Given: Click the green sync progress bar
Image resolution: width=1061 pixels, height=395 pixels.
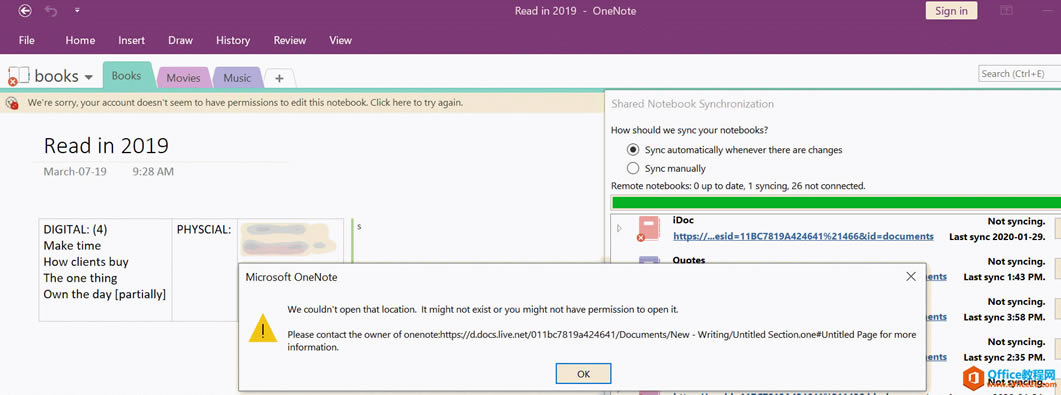Looking at the screenshot, I should click(836, 202).
